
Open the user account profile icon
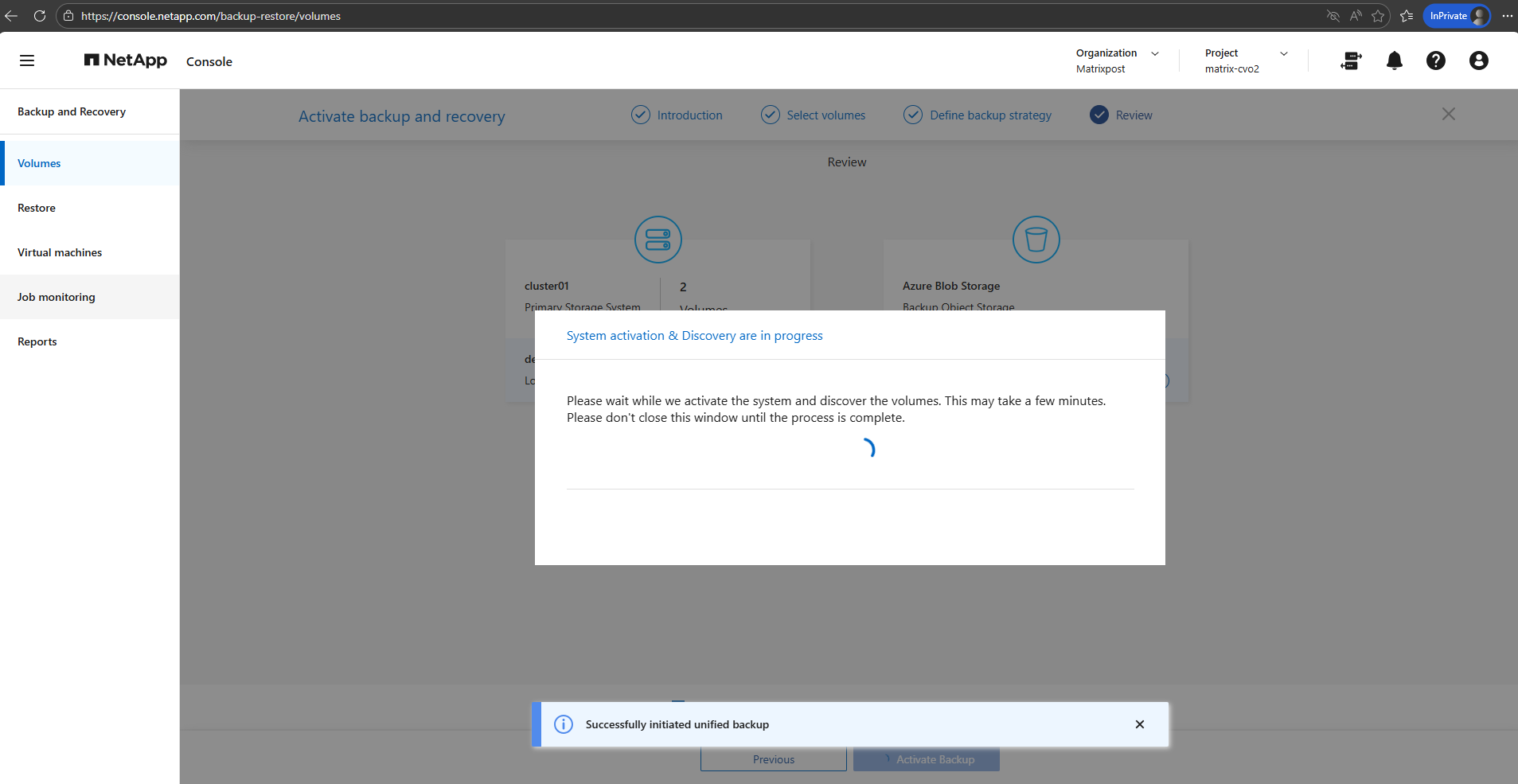[1478, 60]
